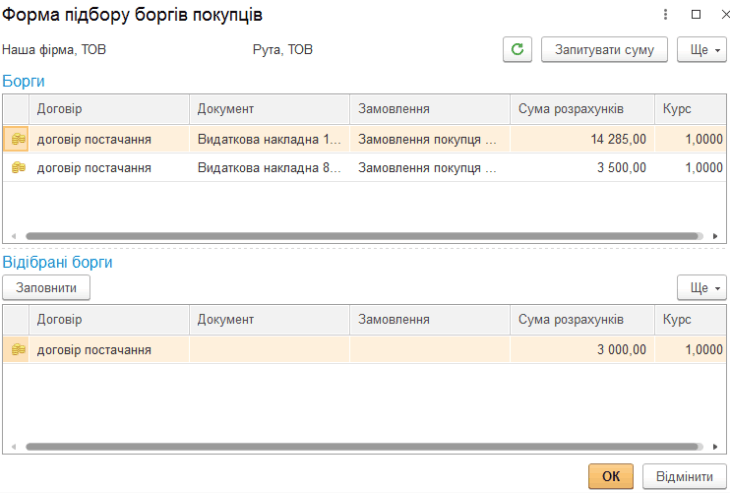Click Курс column header in Борги table

[690, 109]
